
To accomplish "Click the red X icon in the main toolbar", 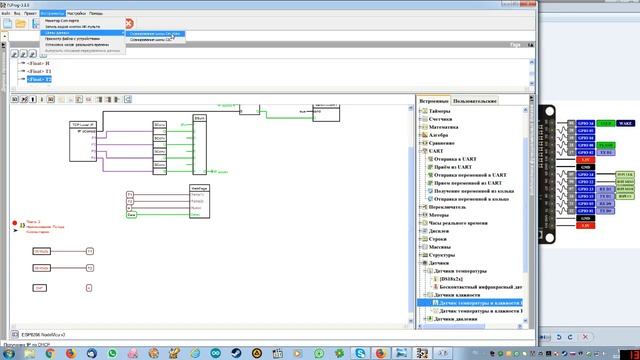I will 129,24.
